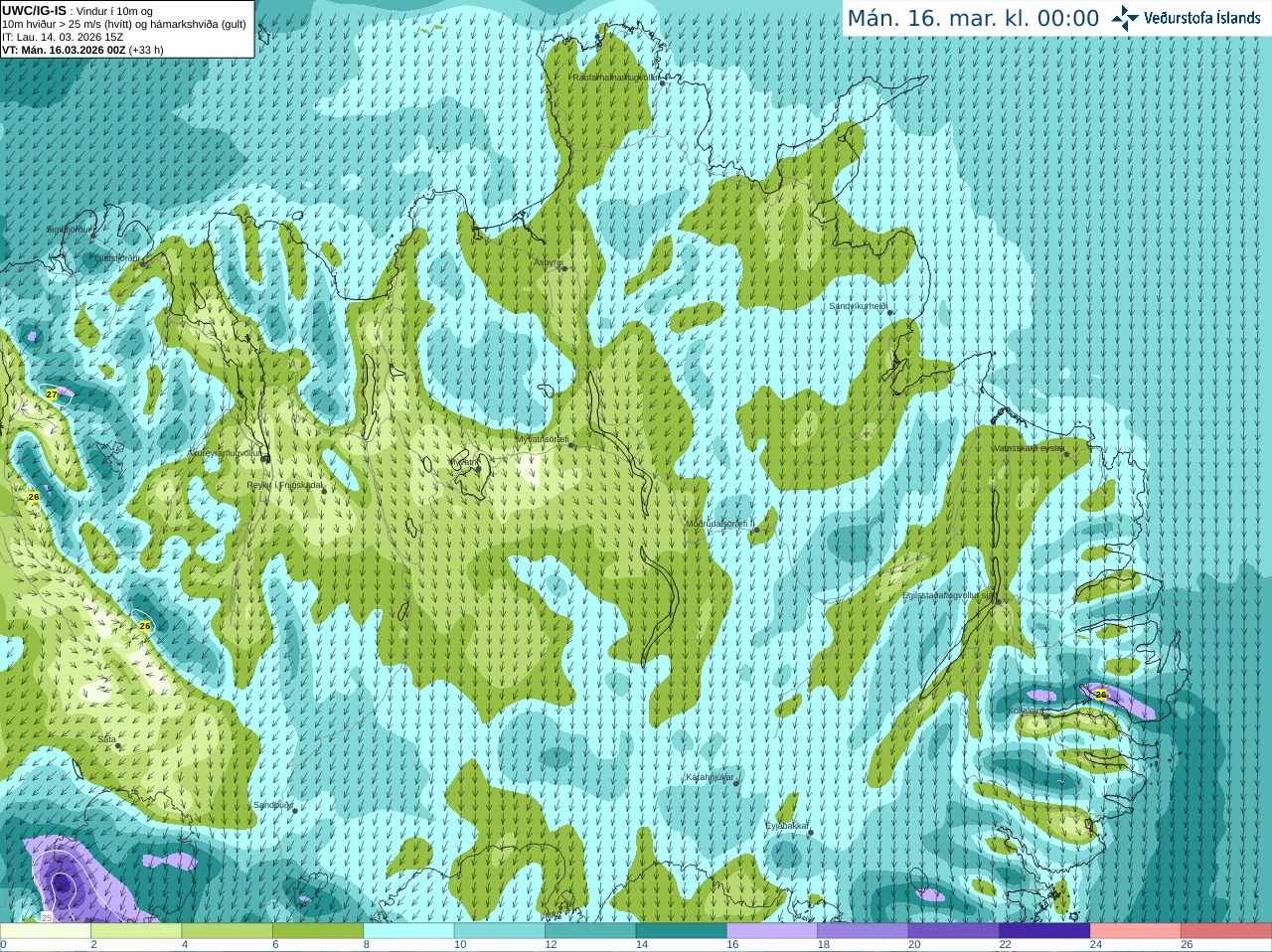
Task: Click the yellow 27 gust marker
Action: (x=52, y=395)
